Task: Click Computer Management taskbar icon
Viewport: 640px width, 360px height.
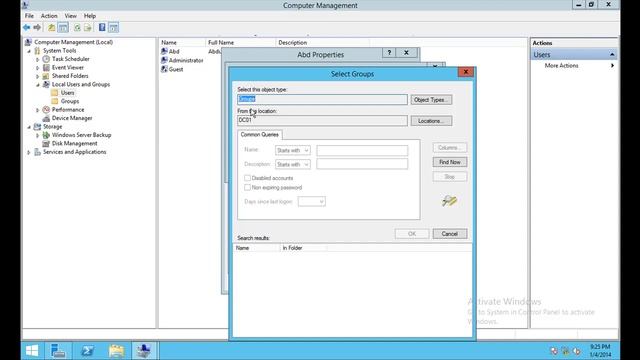Action: [144, 351]
